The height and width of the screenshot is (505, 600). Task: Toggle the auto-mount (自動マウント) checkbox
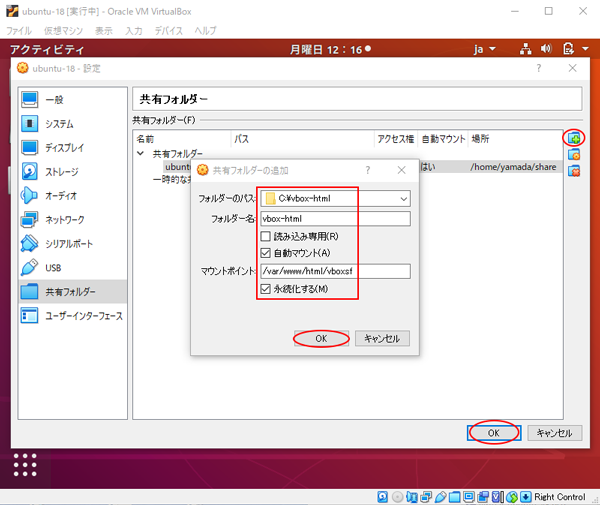click(266, 253)
